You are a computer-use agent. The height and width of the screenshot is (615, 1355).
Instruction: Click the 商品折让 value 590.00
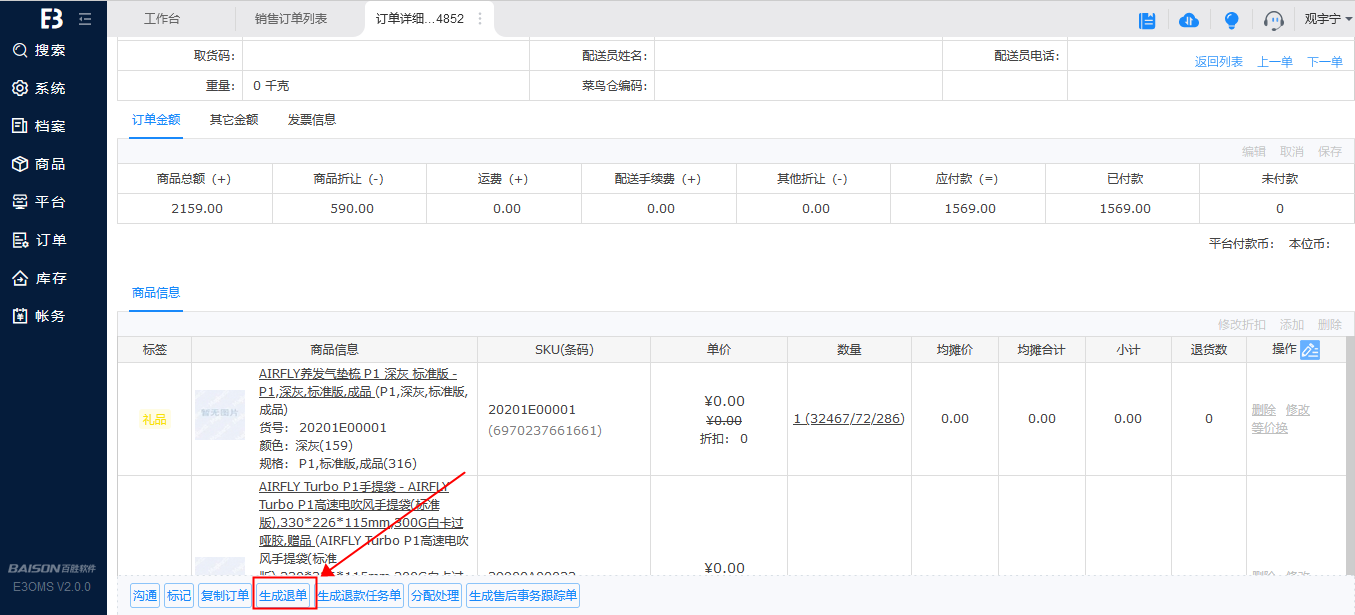coord(352,209)
